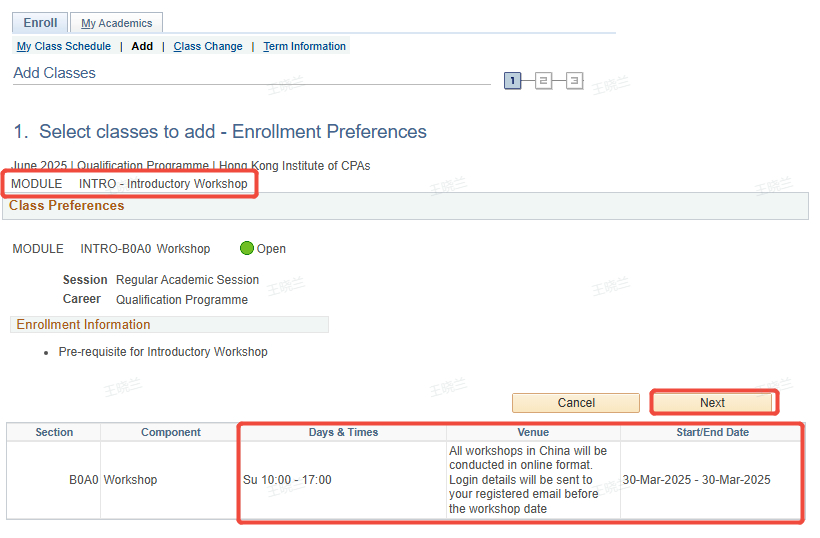820x538 pixels.
Task: Go to My Class Schedule
Action: coord(64,46)
